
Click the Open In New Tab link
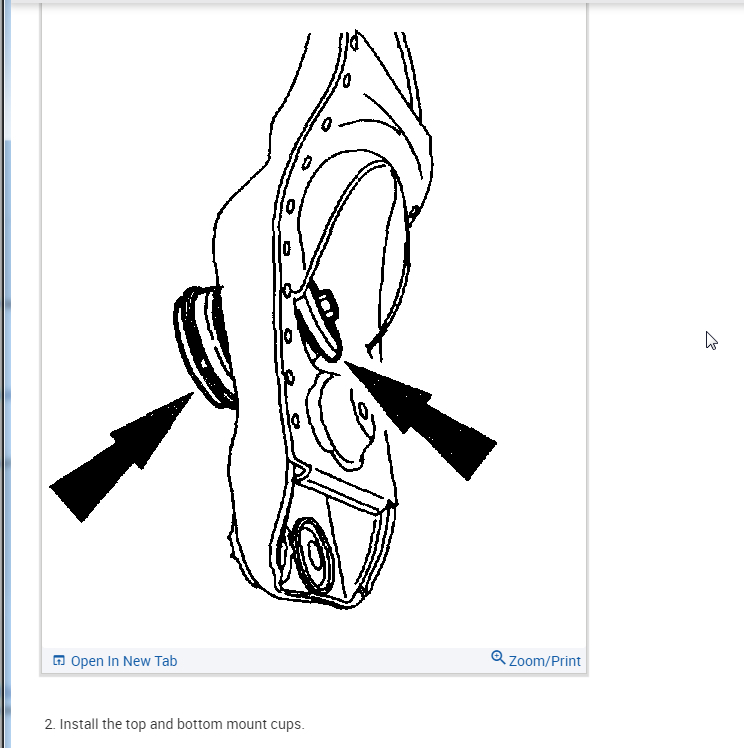point(115,661)
